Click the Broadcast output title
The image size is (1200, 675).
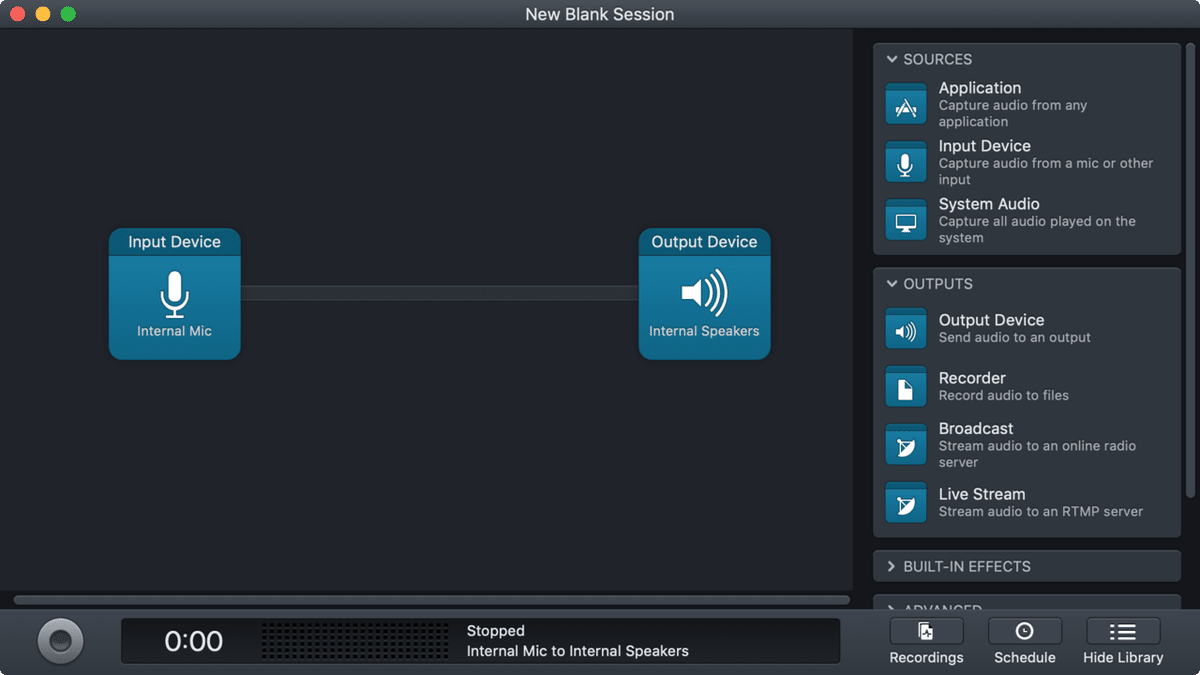976,428
